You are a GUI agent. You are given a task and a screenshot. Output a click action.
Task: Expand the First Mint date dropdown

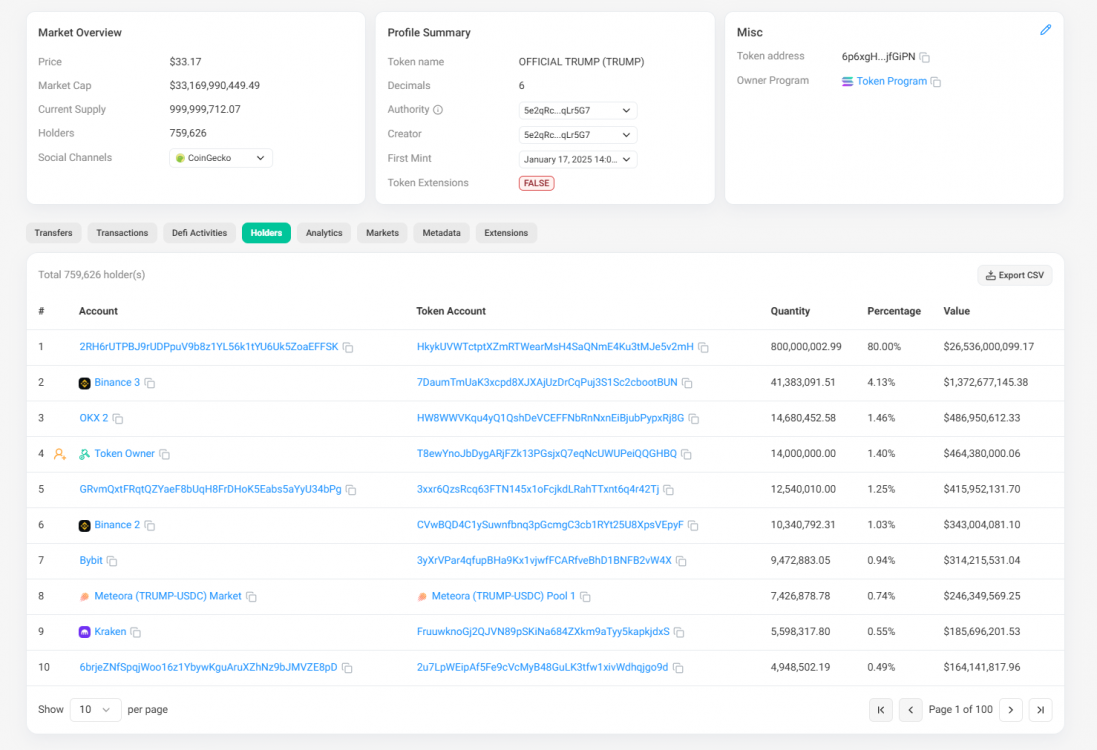[x=578, y=159]
